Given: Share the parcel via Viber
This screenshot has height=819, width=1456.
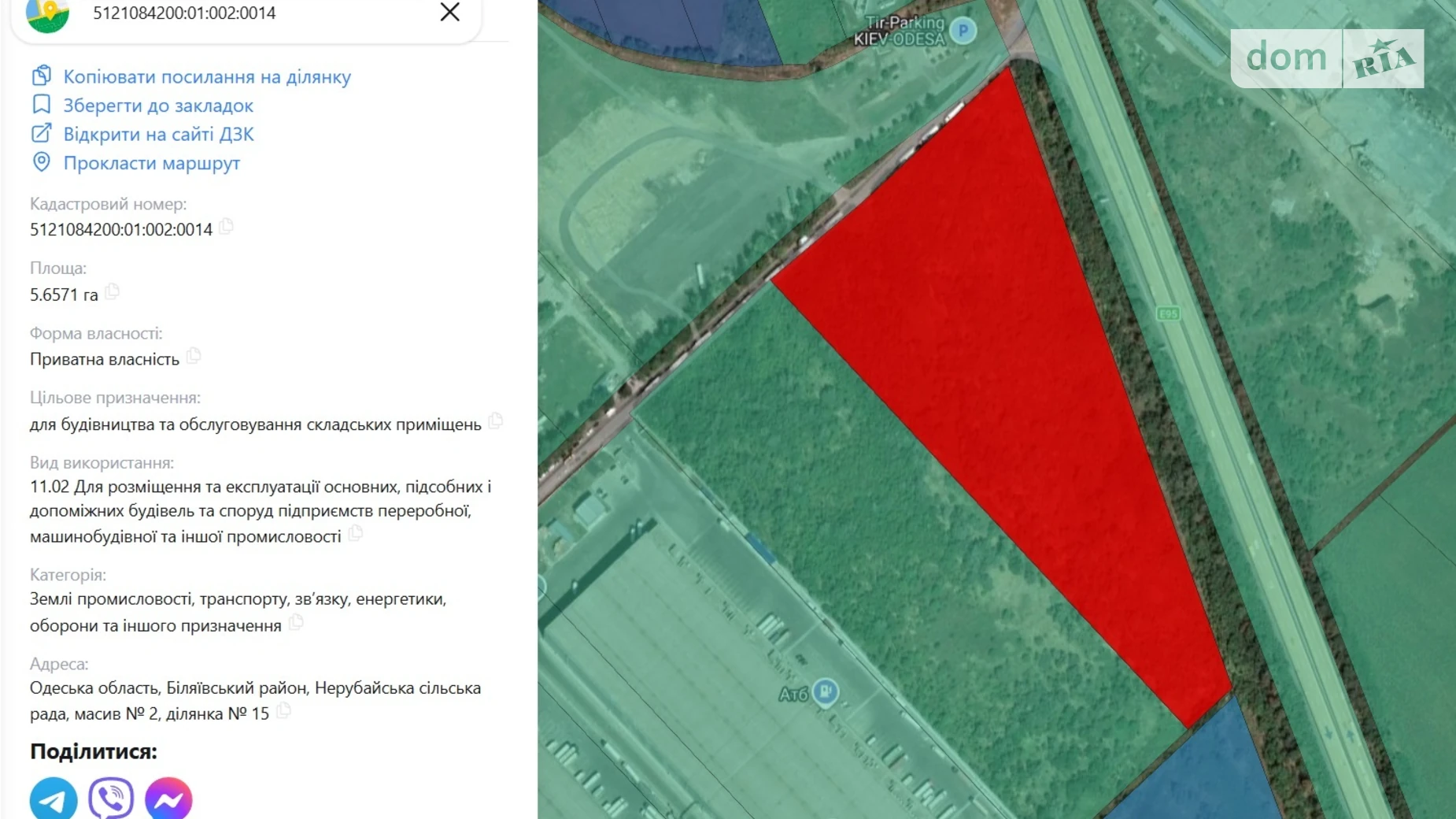Looking at the screenshot, I should point(111,799).
